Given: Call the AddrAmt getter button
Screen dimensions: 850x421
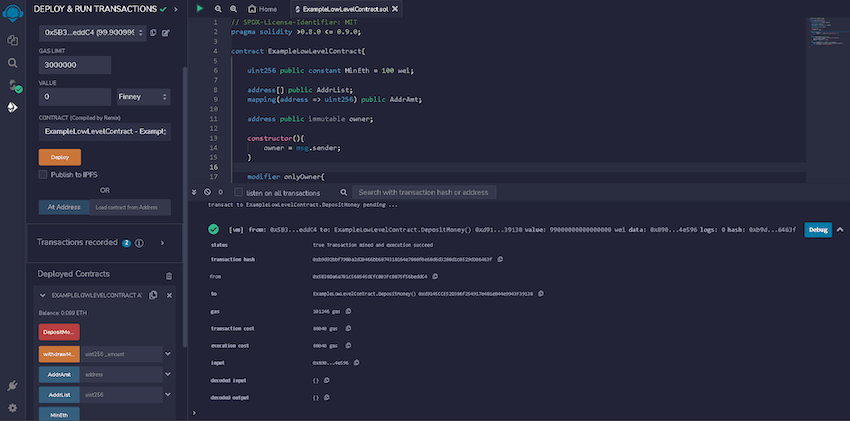Looking at the screenshot, I should click(x=59, y=374).
